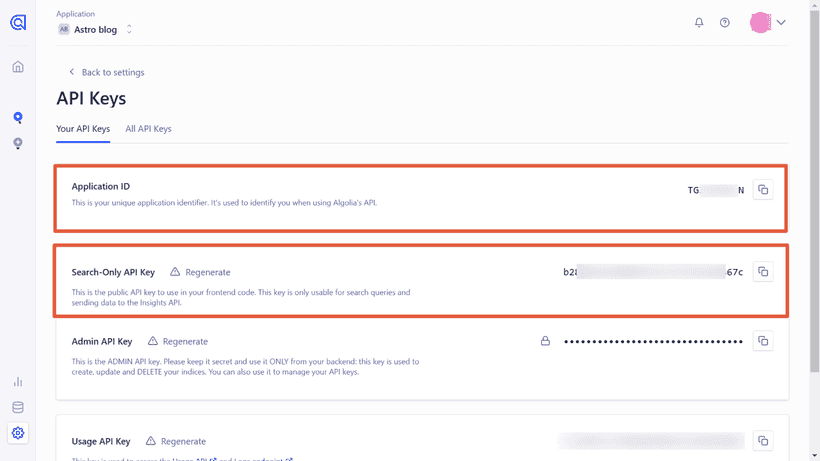This screenshot has height=461, width=820.
Task: Open the Search product icon in the sidebar
Action: (x=18, y=118)
